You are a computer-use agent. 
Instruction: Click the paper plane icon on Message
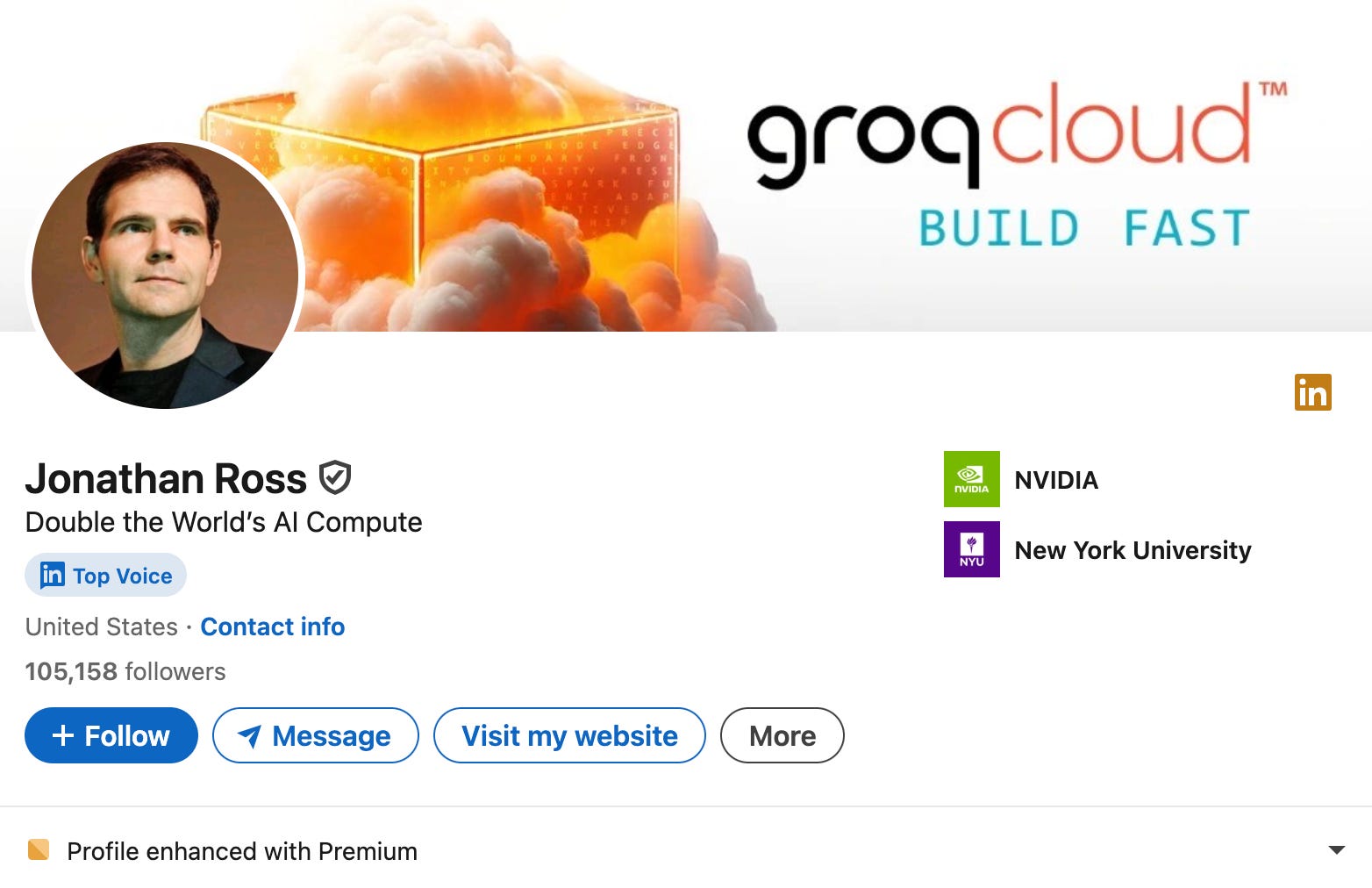click(x=249, y=736)
